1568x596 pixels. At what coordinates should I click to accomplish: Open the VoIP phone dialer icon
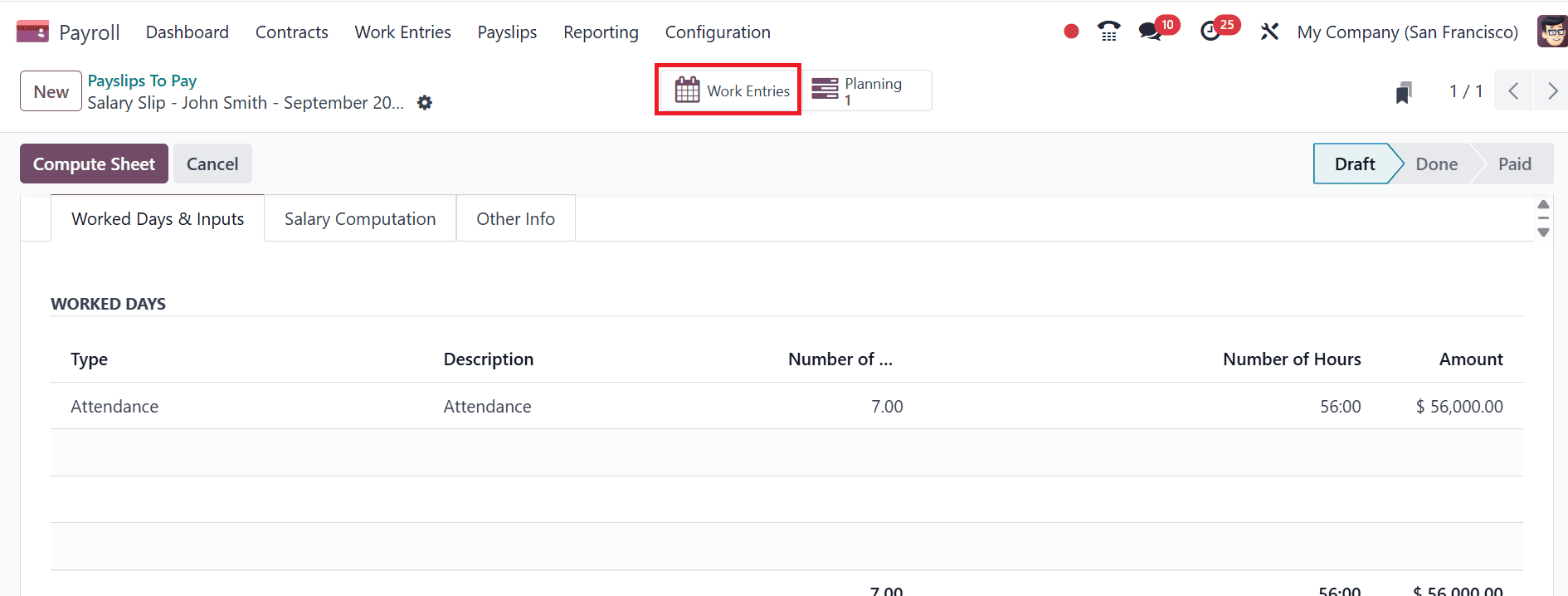pos(1108,32)
